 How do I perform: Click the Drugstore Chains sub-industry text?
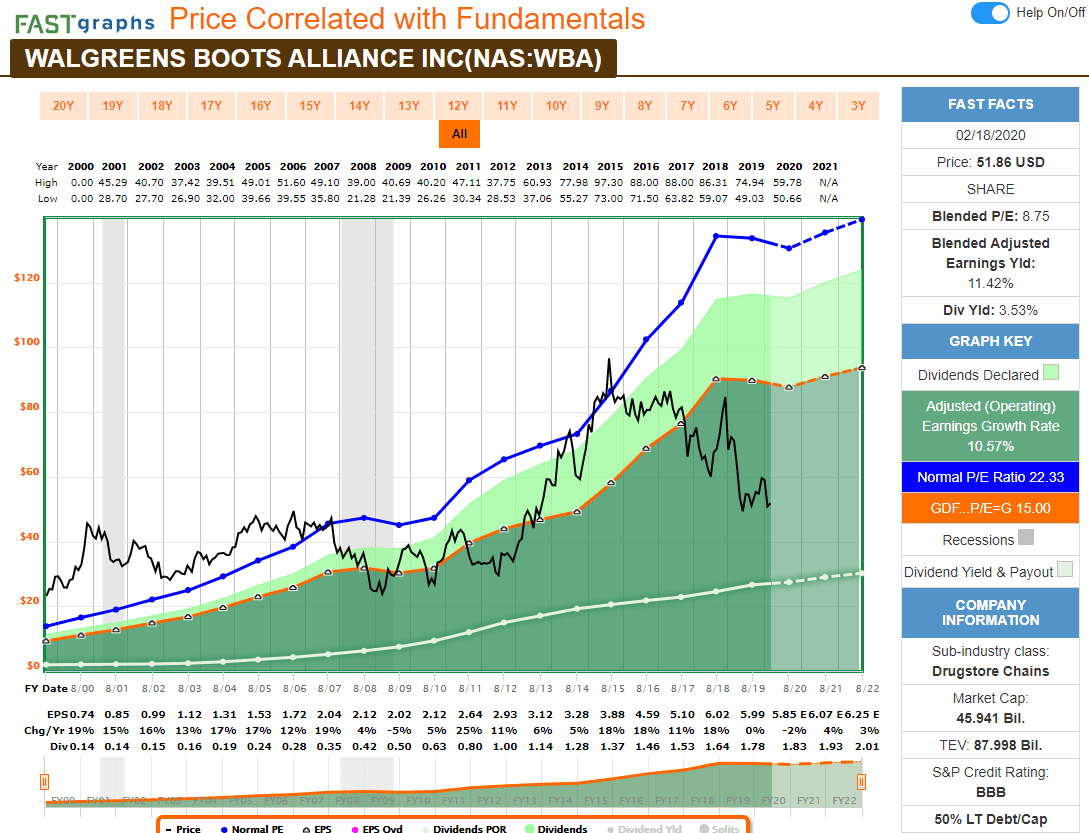[990, 671]
